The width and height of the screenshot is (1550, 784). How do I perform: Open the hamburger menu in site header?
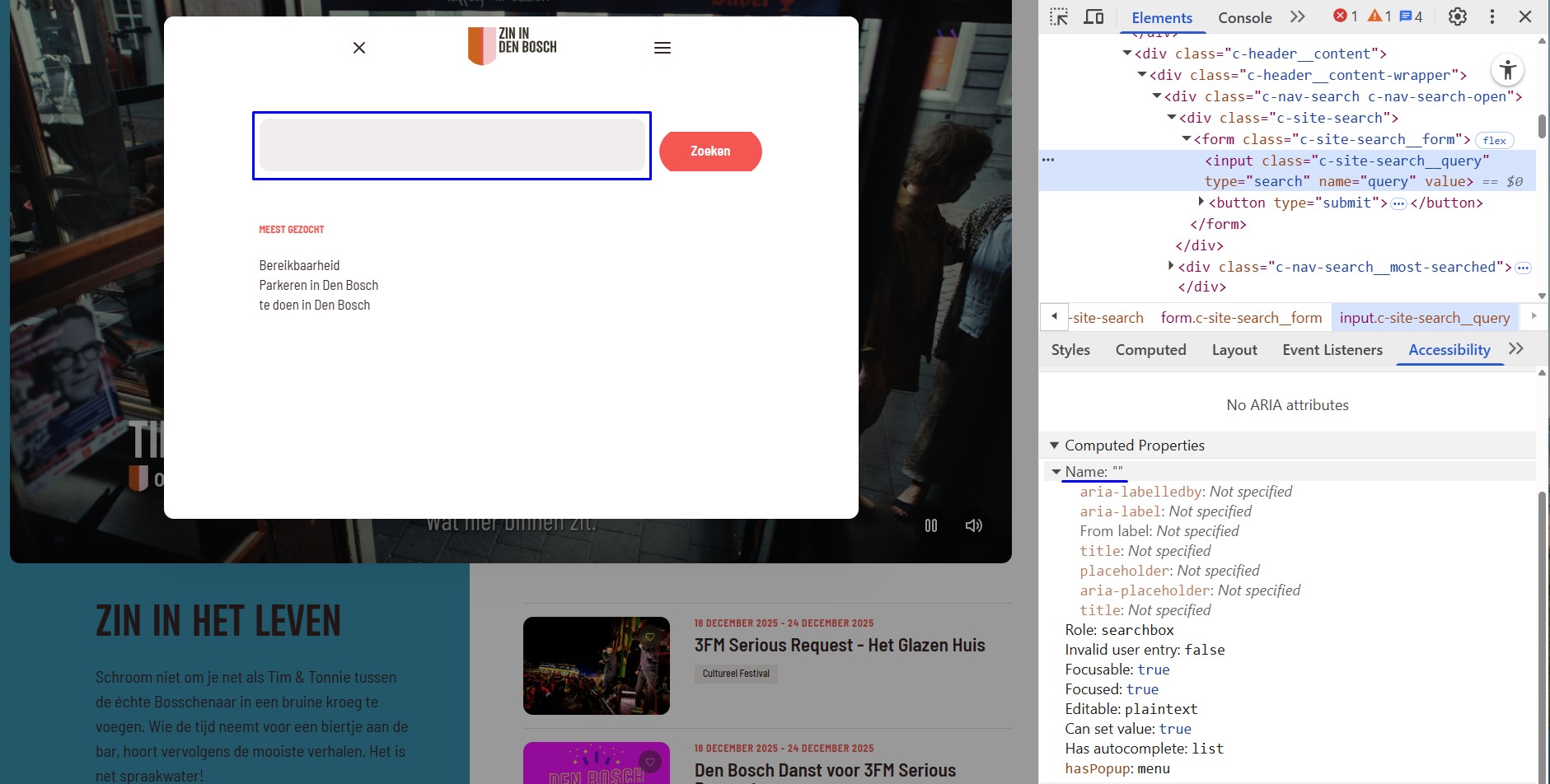pyautogui.click(x=662, y=48)
